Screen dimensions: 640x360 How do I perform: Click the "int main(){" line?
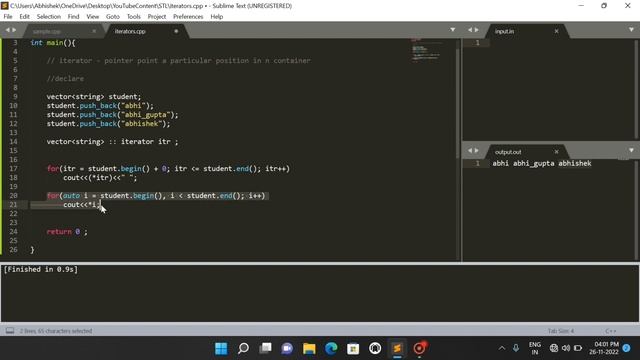tap(53, 42)
